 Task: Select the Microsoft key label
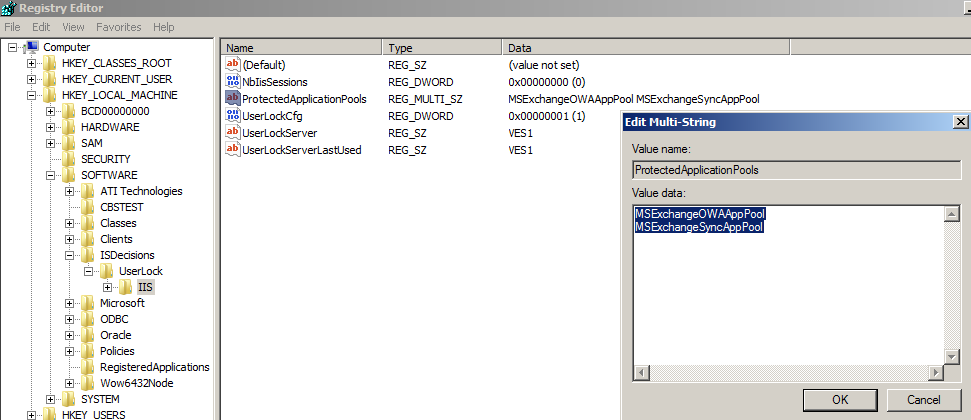coord(123,303)
